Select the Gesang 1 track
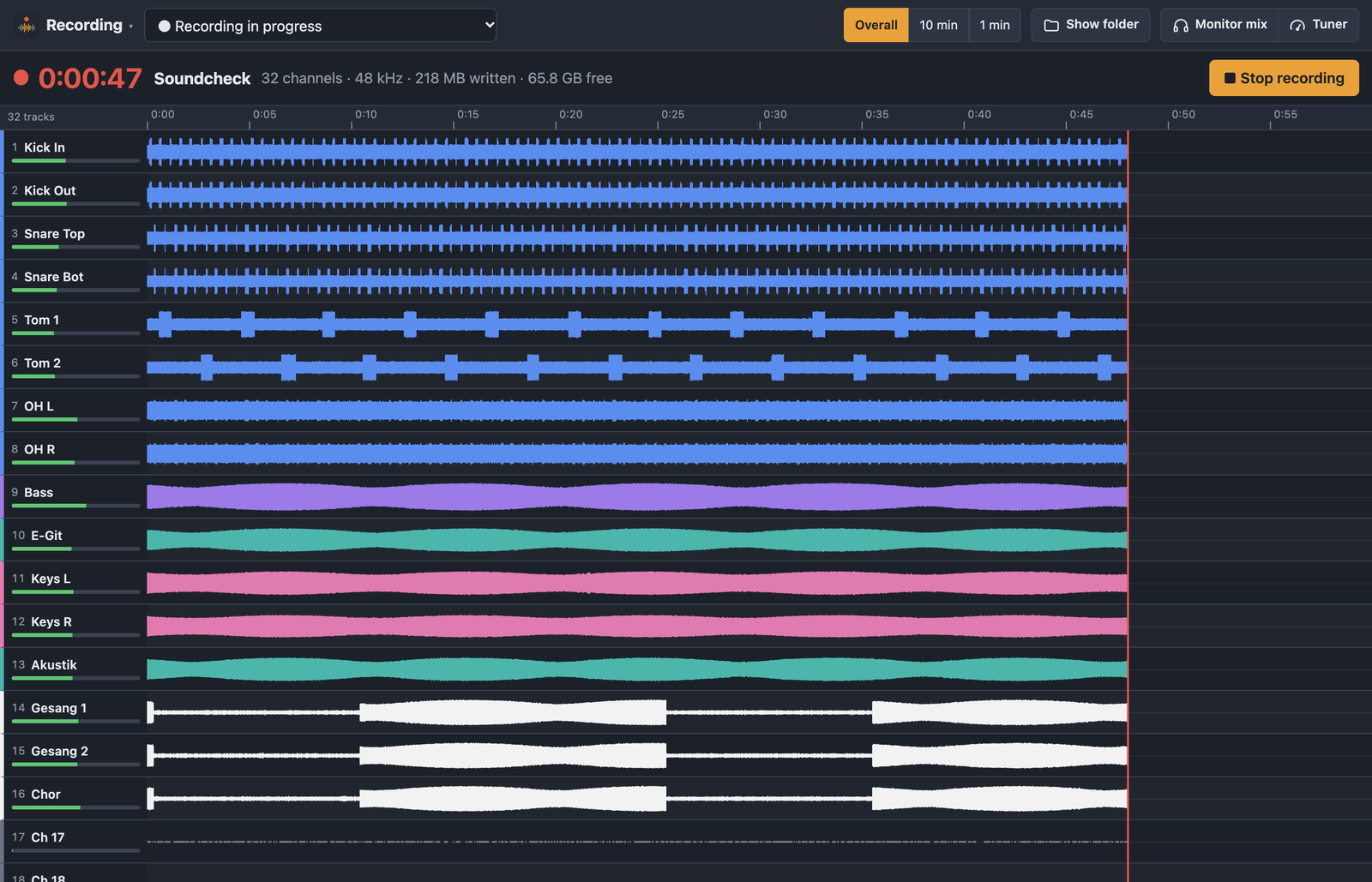1372x882 pixels. [73, 712]
